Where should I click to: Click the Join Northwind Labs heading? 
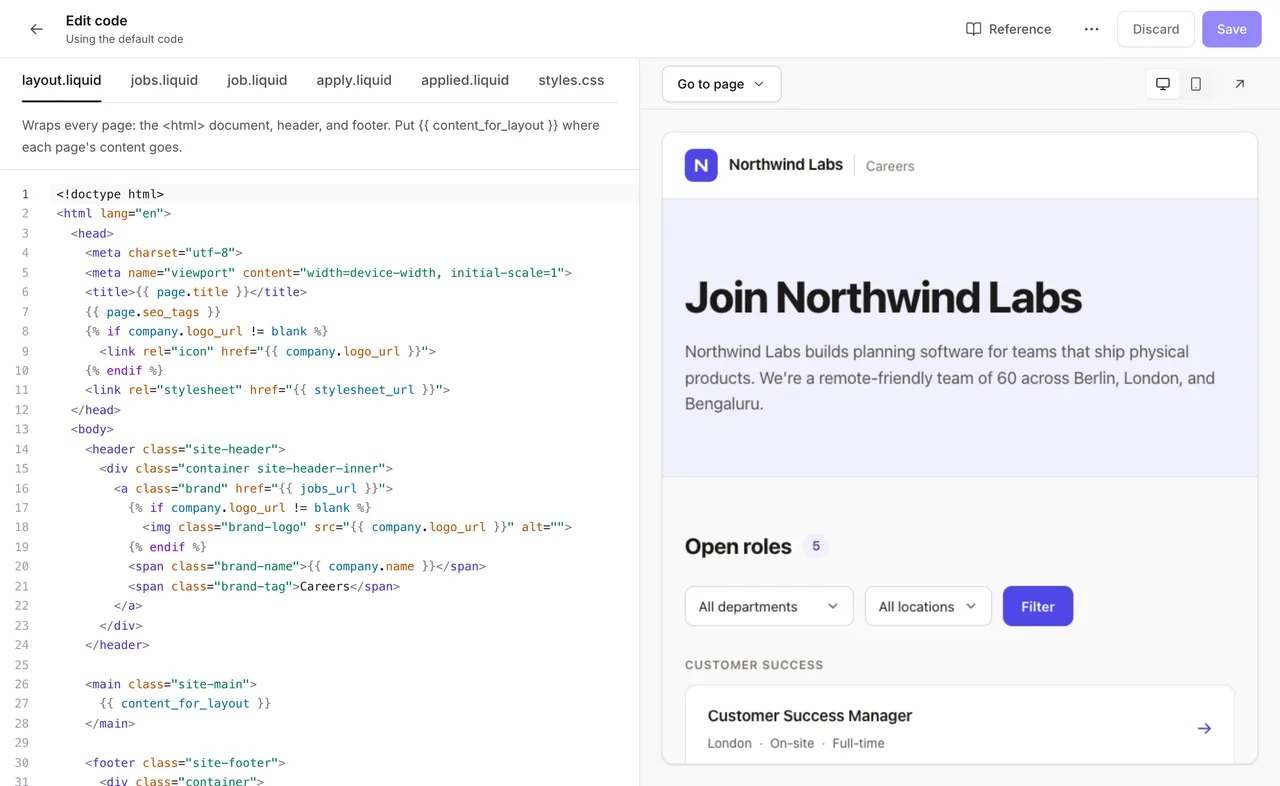pos(883,297)
